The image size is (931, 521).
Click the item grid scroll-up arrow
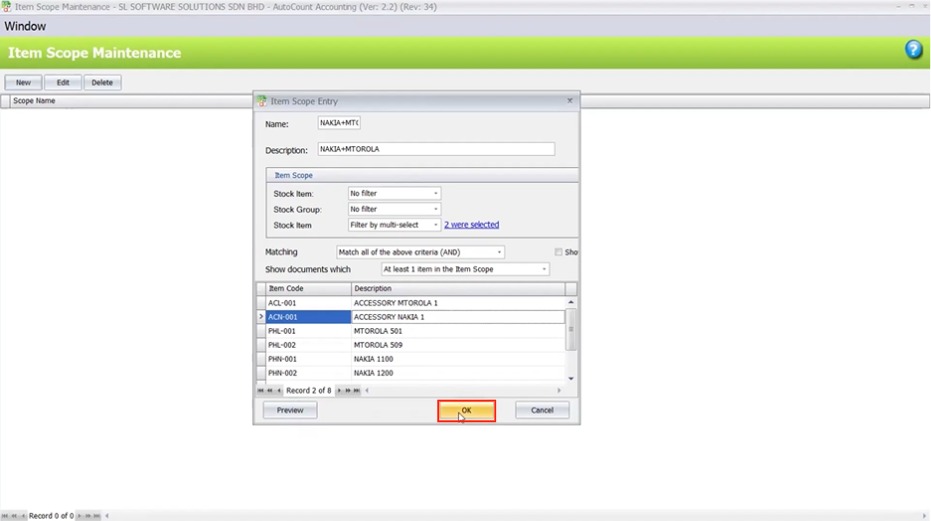tap(571, 302)
